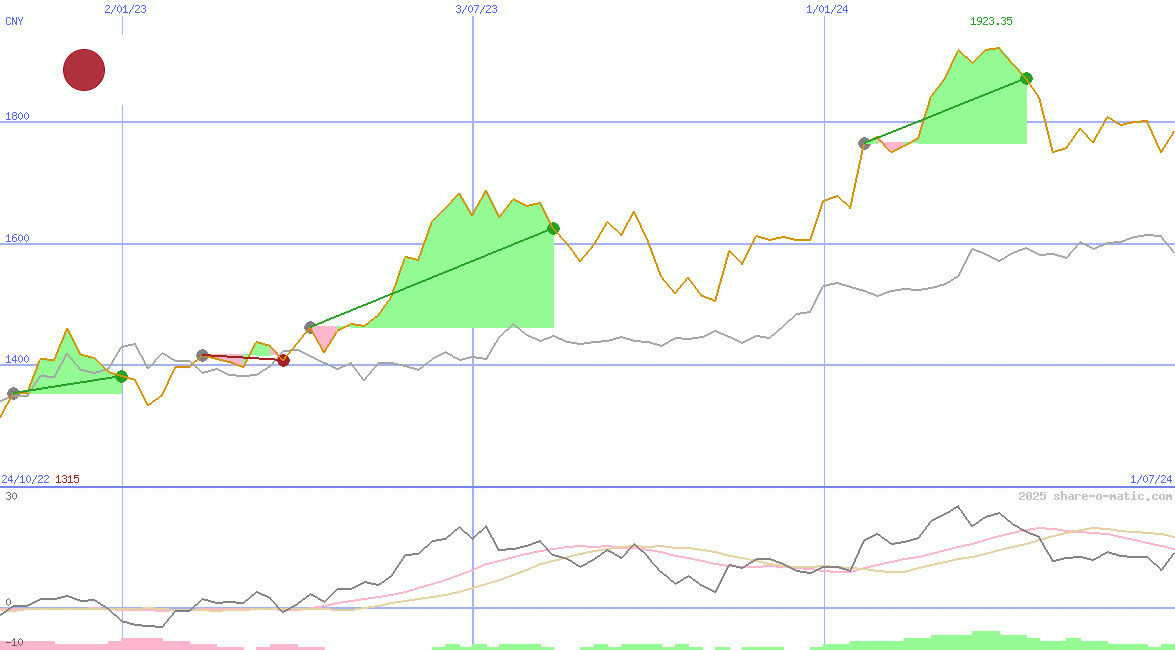Open the share-o-matic.com watermark link
This screenshot has height=650, width=1175.
coord(1095,496)
